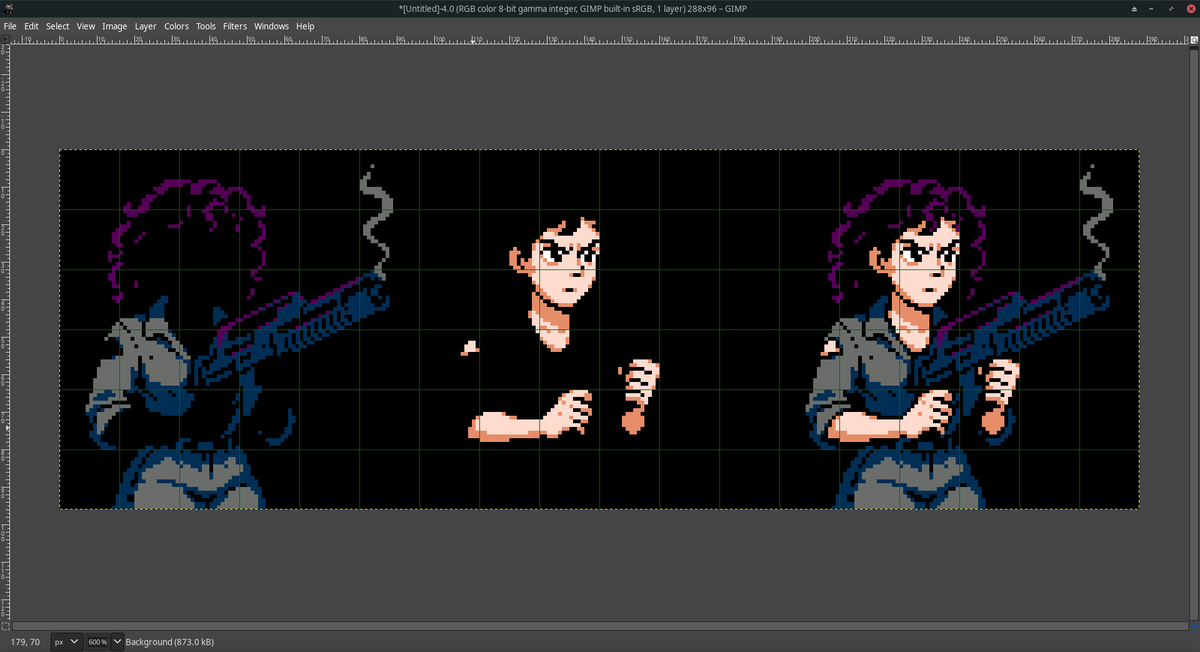The width and height of the screenshot is (1200, 652).
Task: Open the Filters menu
Action: (235, 26)
